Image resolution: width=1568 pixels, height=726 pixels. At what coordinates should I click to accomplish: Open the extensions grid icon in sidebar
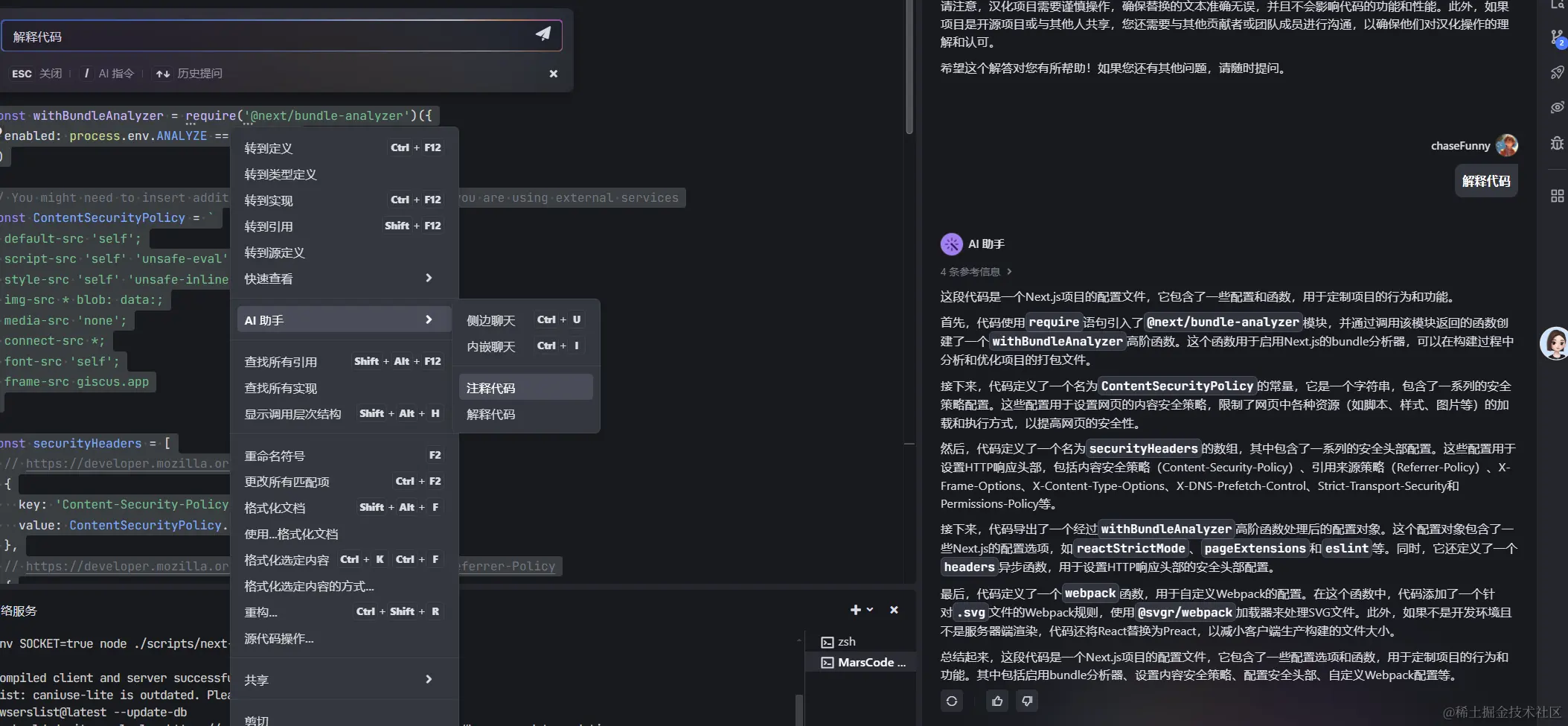[1557, 196]
